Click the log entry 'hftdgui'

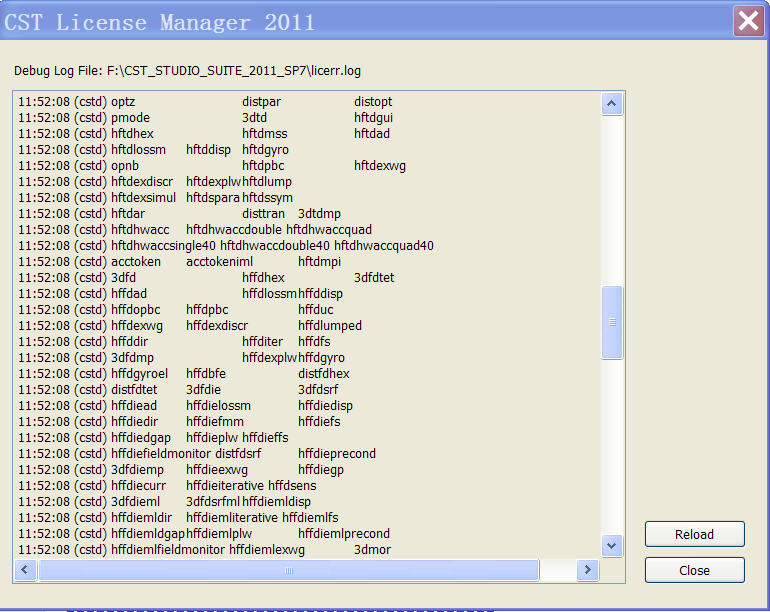(x=373, y=118)
